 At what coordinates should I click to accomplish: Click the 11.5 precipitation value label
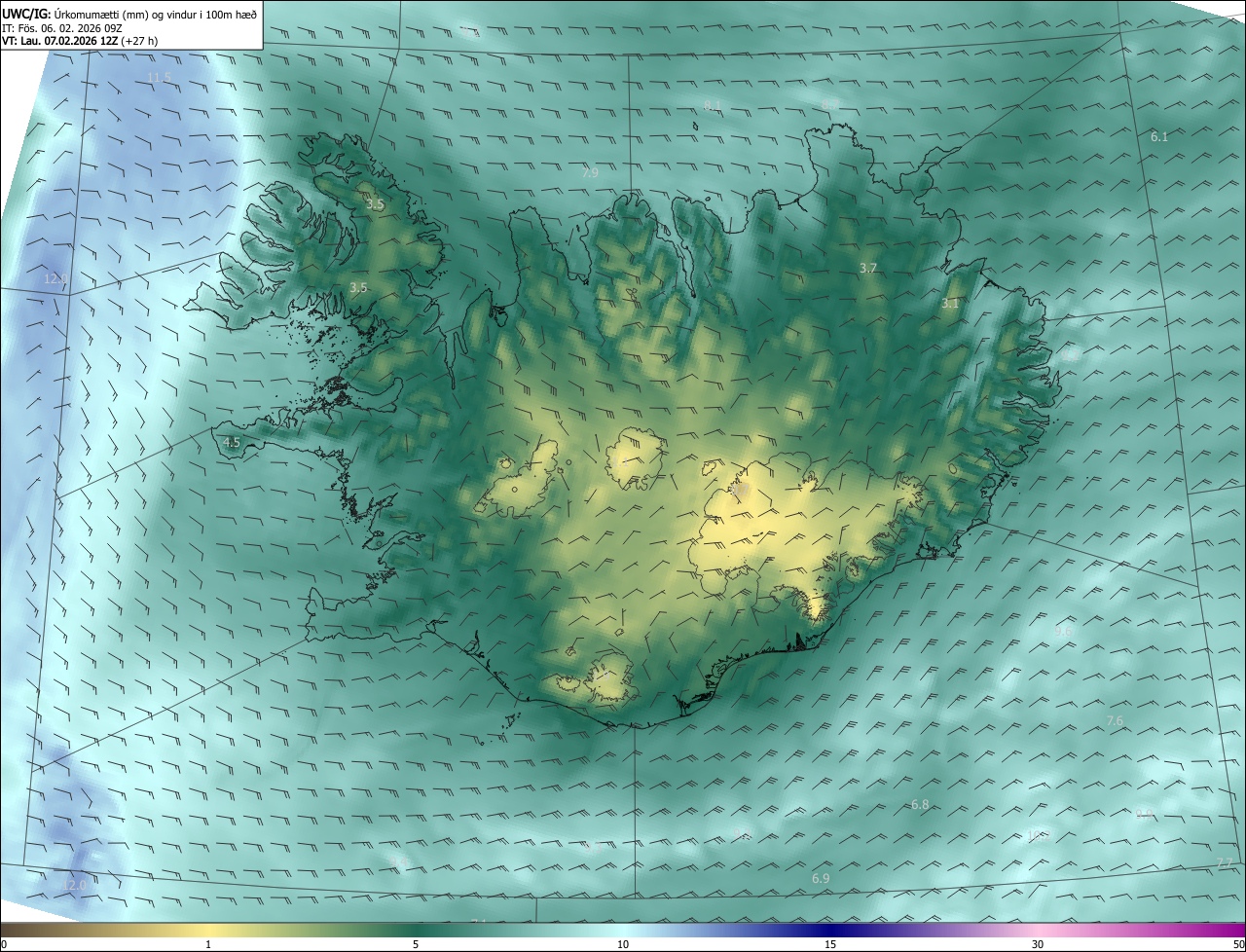click(158, 77)
